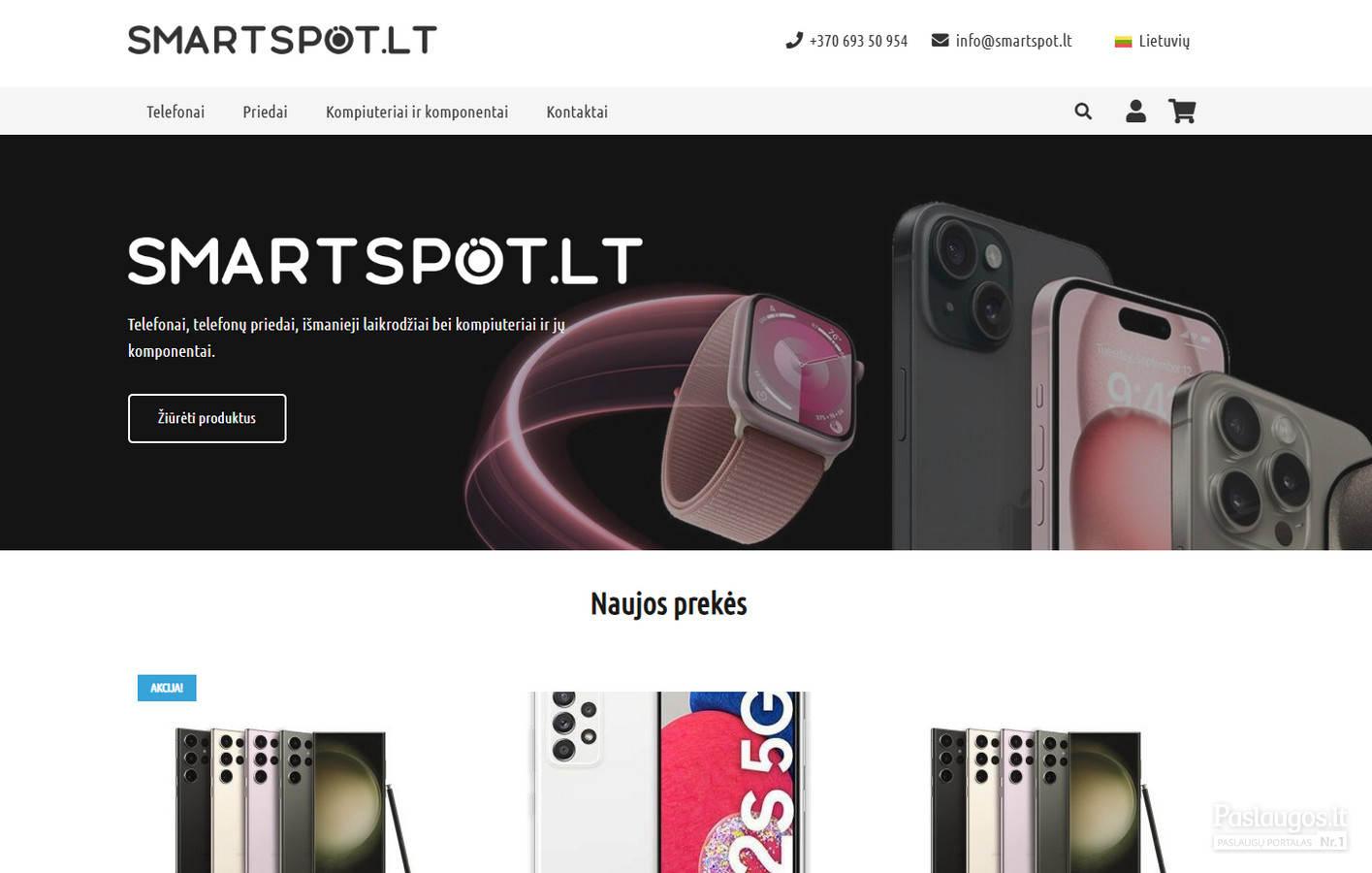Click the envelope email icon
This screenshot has width=1372, height=873.
point(940,40)
